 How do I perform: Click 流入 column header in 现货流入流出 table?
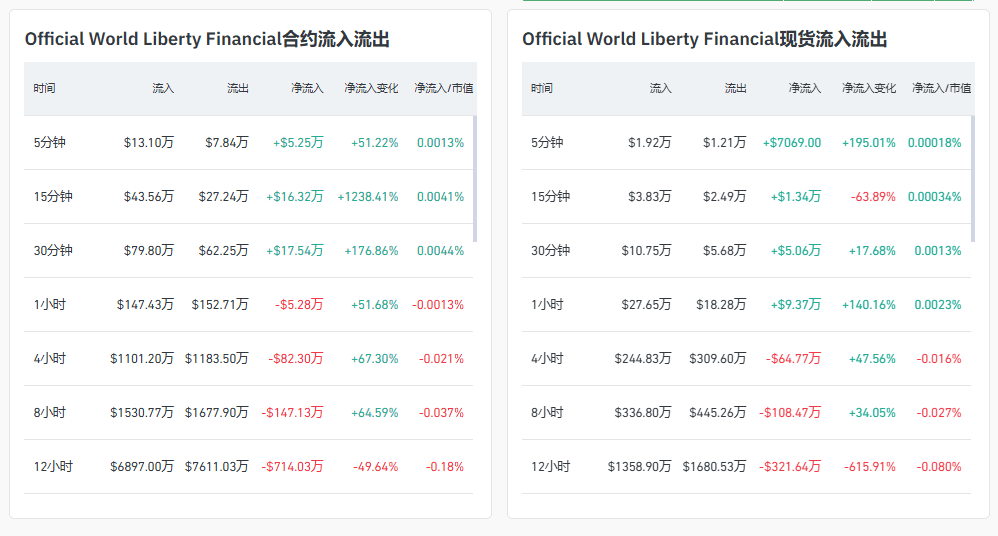tap(661, 88)
